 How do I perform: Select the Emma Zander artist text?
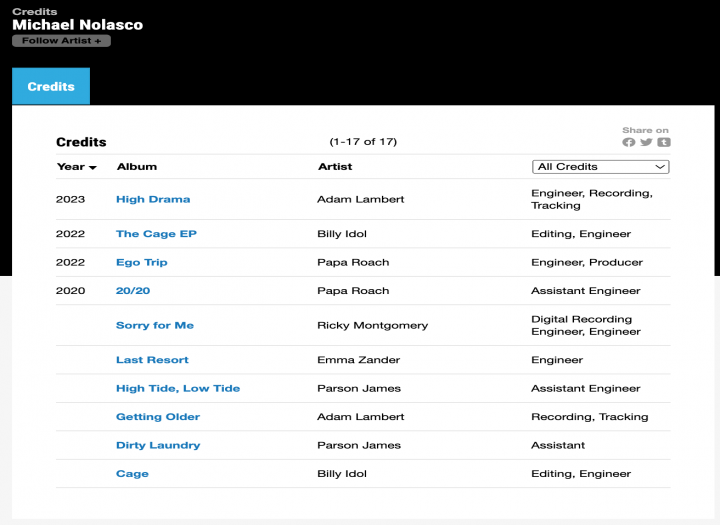click(358, 360)
